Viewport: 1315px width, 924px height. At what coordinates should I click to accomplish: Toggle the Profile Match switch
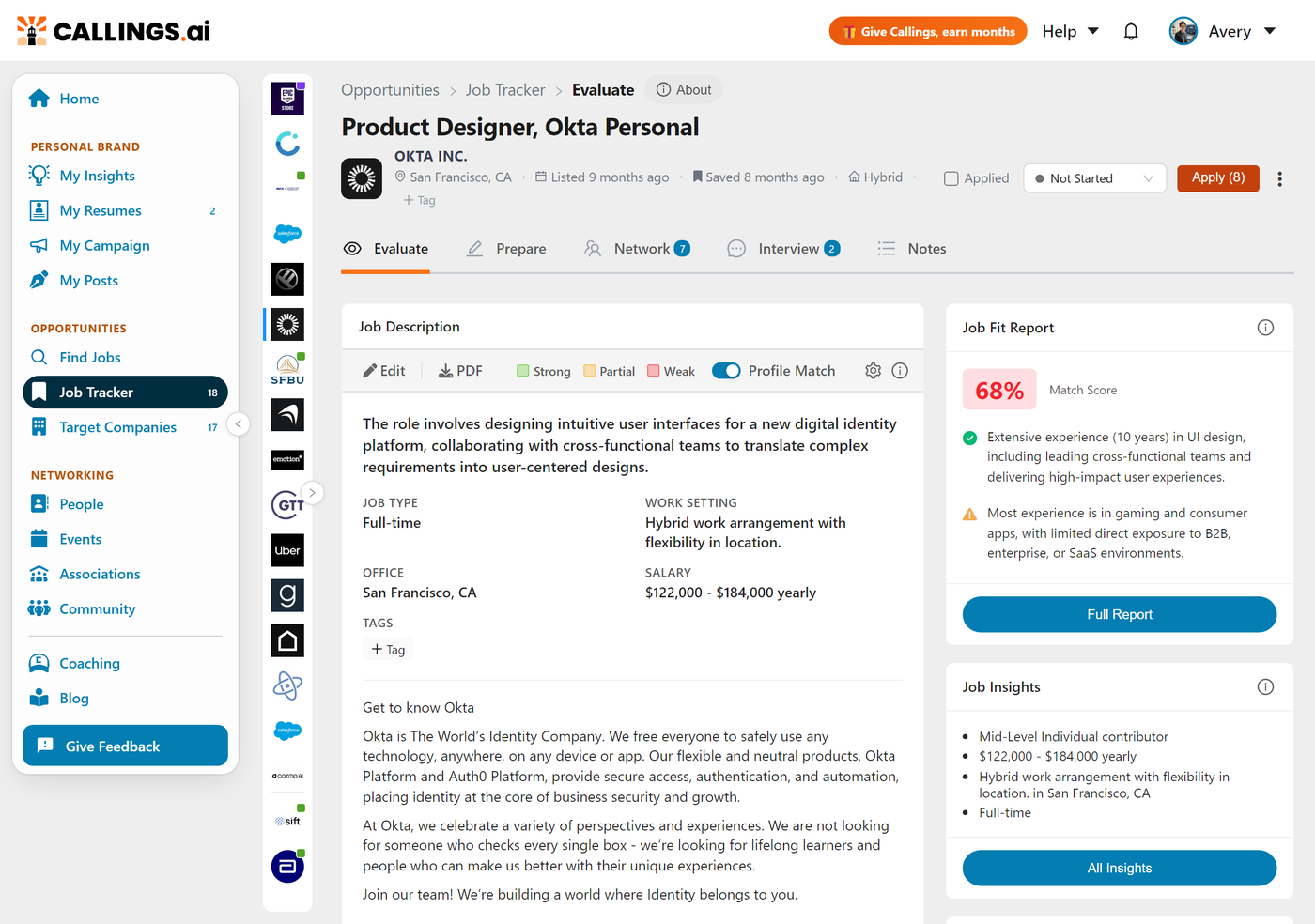click(726, 371)
